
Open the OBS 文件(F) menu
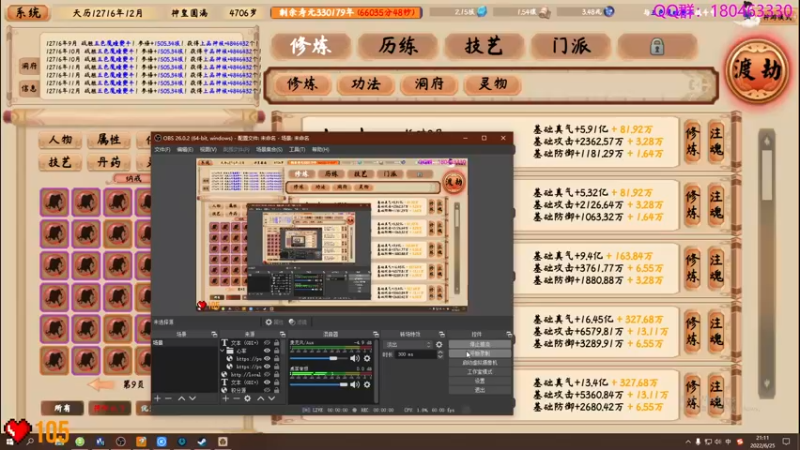(x=162, y=149)
